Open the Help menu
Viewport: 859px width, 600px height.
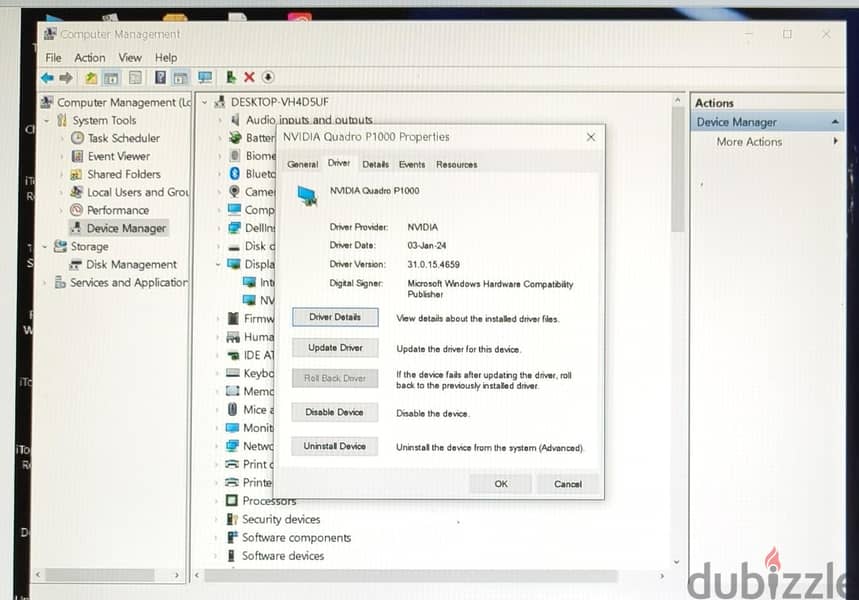tap(165, 58)
